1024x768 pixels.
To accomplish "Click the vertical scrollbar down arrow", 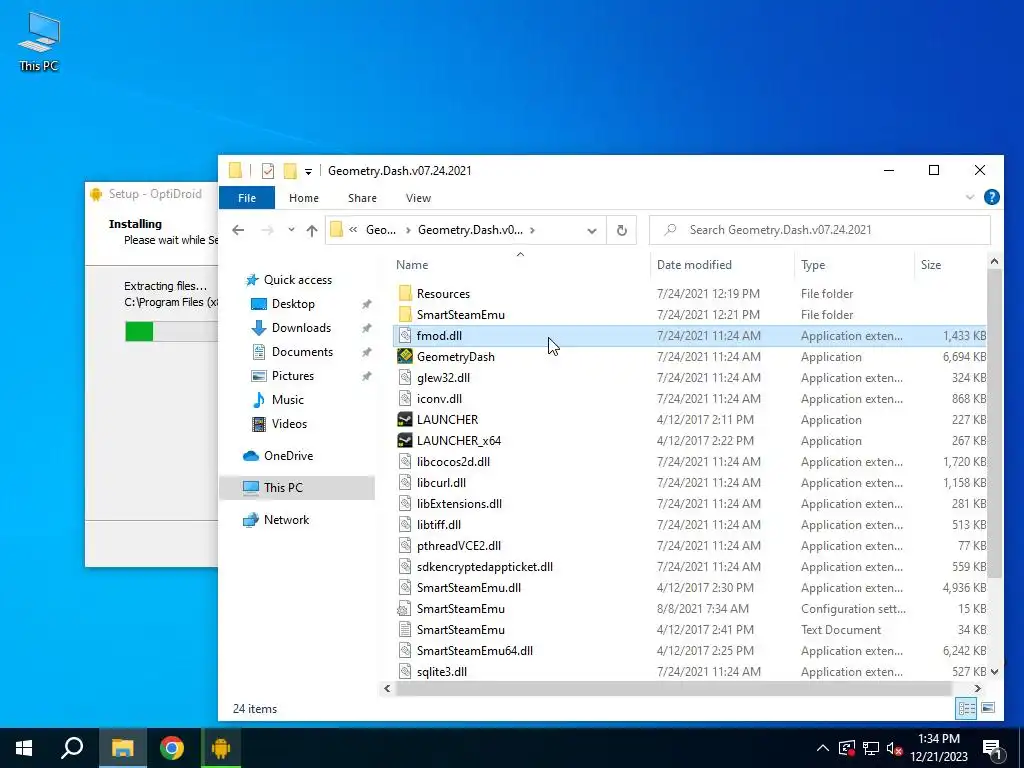I will [x=994, y=671].
